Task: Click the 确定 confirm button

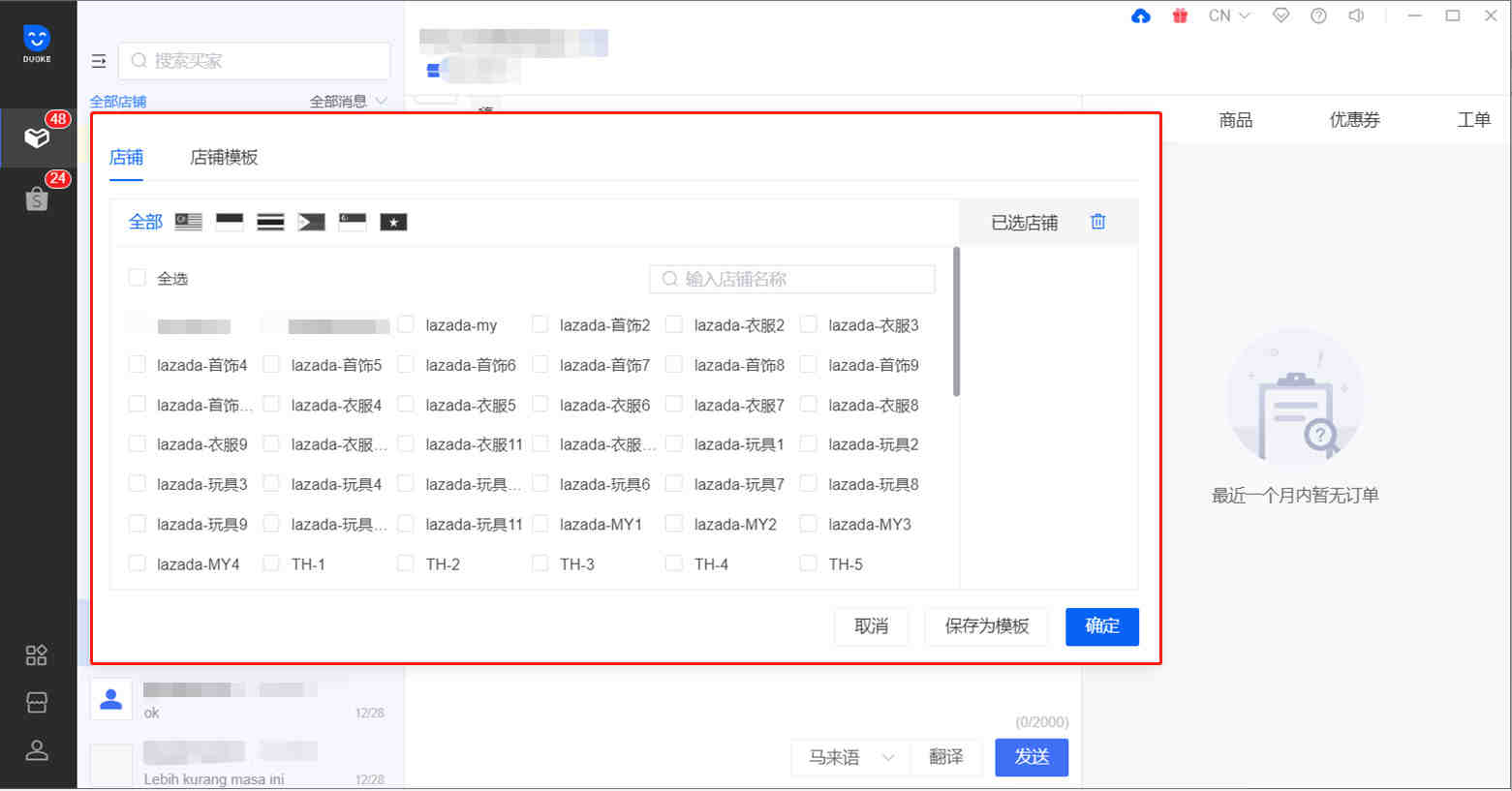Action: coord(1101,626)
